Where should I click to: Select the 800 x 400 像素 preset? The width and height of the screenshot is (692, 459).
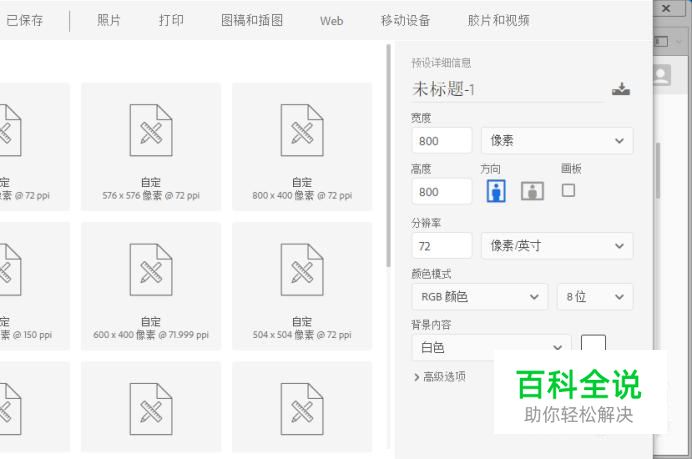coord(302,147)
